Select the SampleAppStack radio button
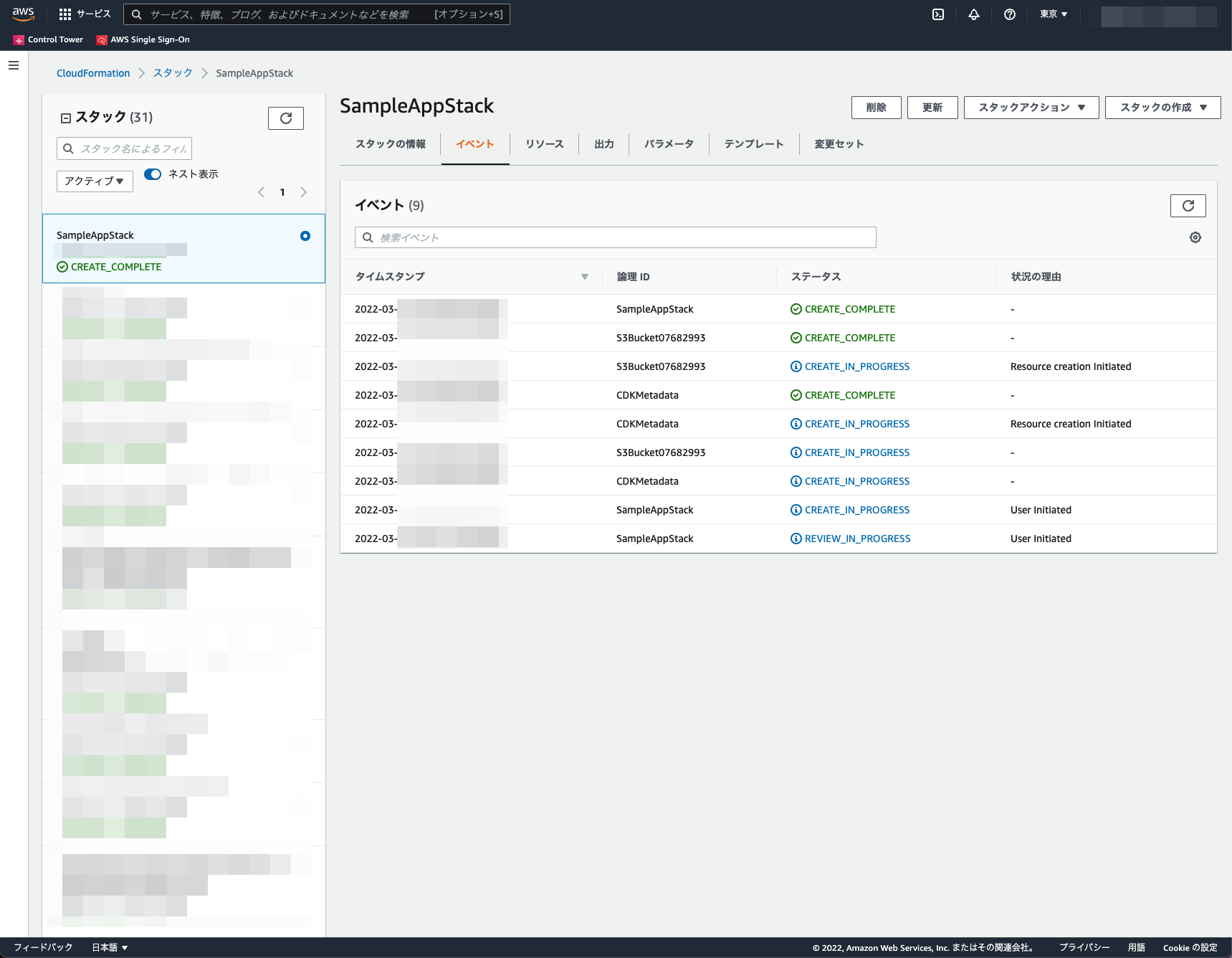1232x958 pixels. (x=305, y=236)
